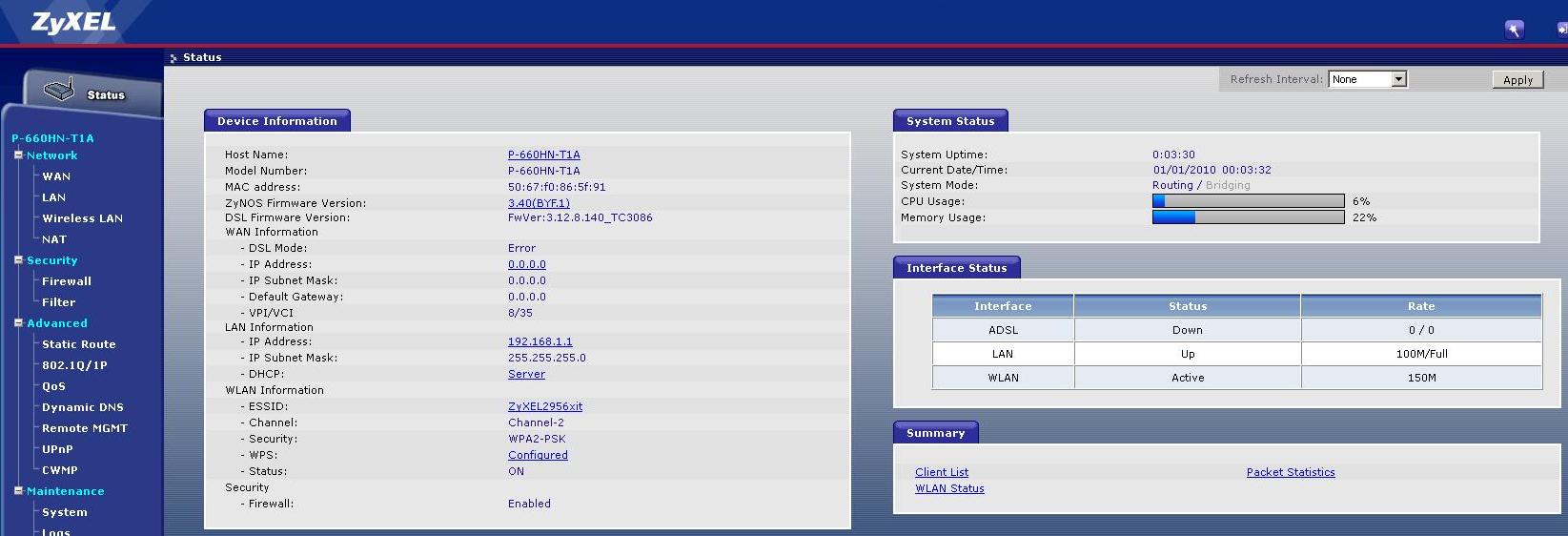The image size is (1568, 536).
Task: Open the CWMP menu item
Action: (60, 470)
